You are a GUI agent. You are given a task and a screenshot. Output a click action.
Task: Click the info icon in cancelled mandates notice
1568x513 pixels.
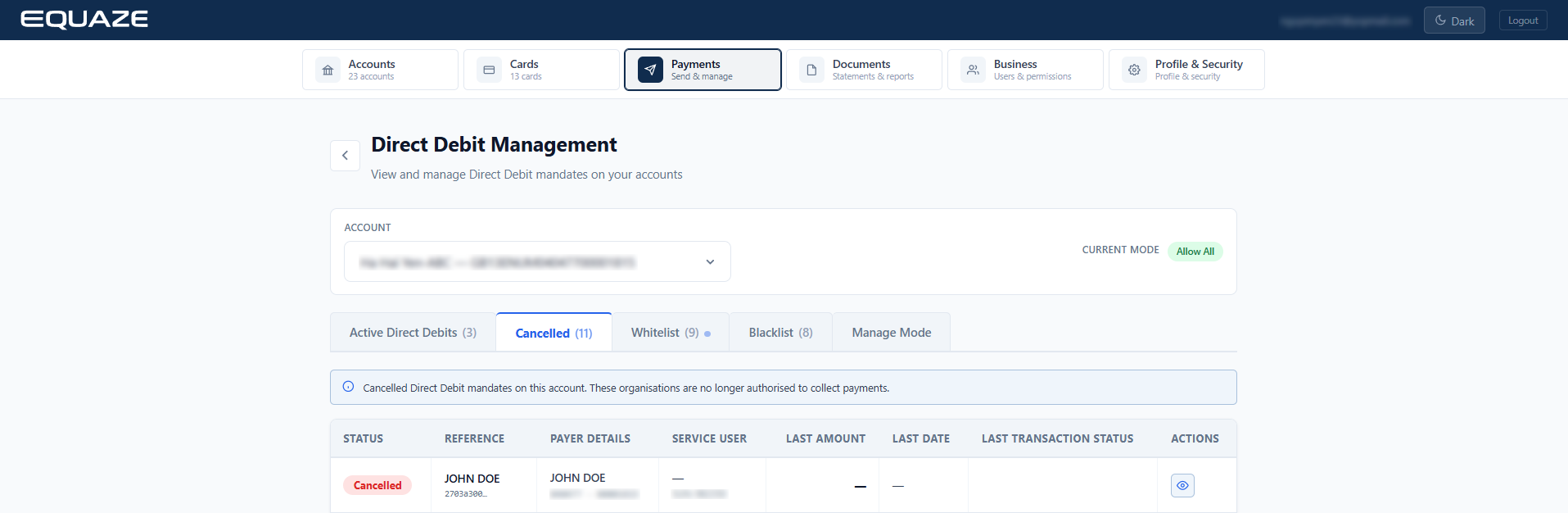click(348, 387)
